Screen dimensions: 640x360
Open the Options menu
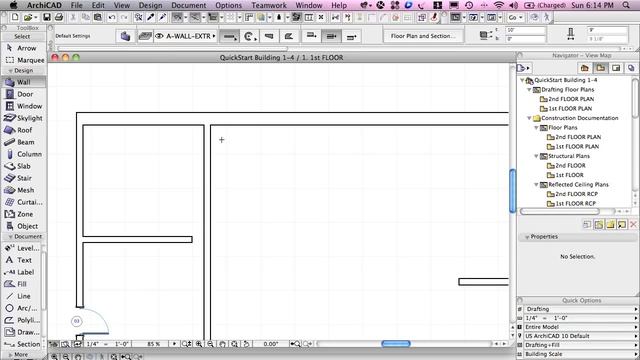[x=229, y=5]
